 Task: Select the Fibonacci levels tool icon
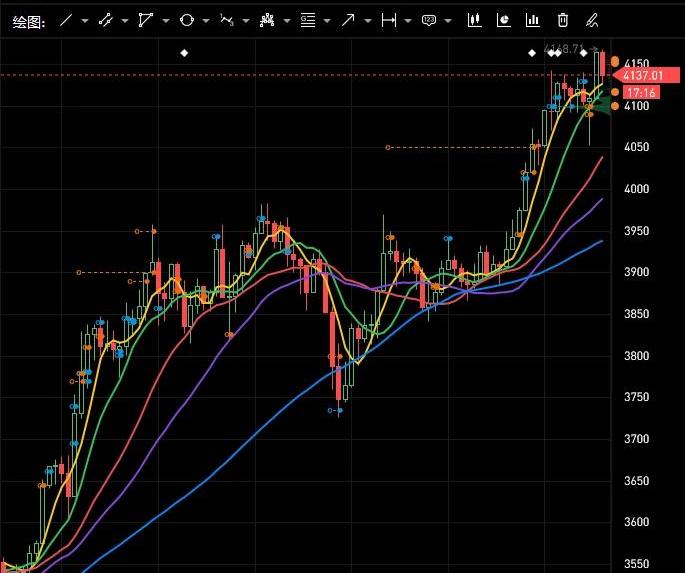click(308, 20)
